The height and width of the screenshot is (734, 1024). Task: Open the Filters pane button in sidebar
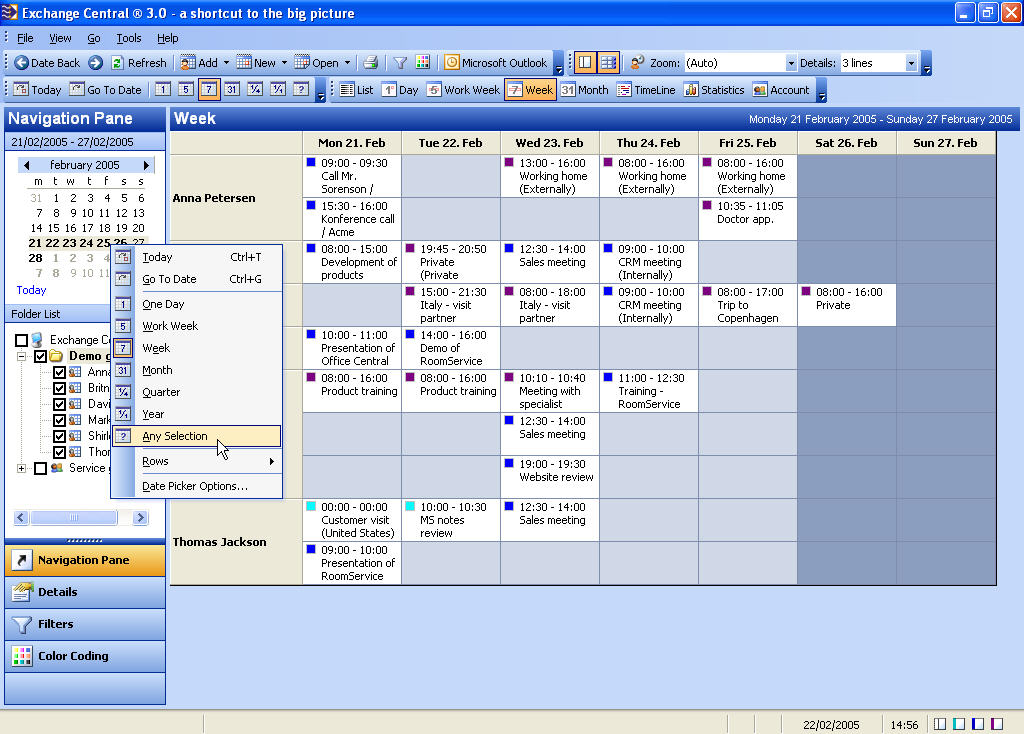click(85, 624)
